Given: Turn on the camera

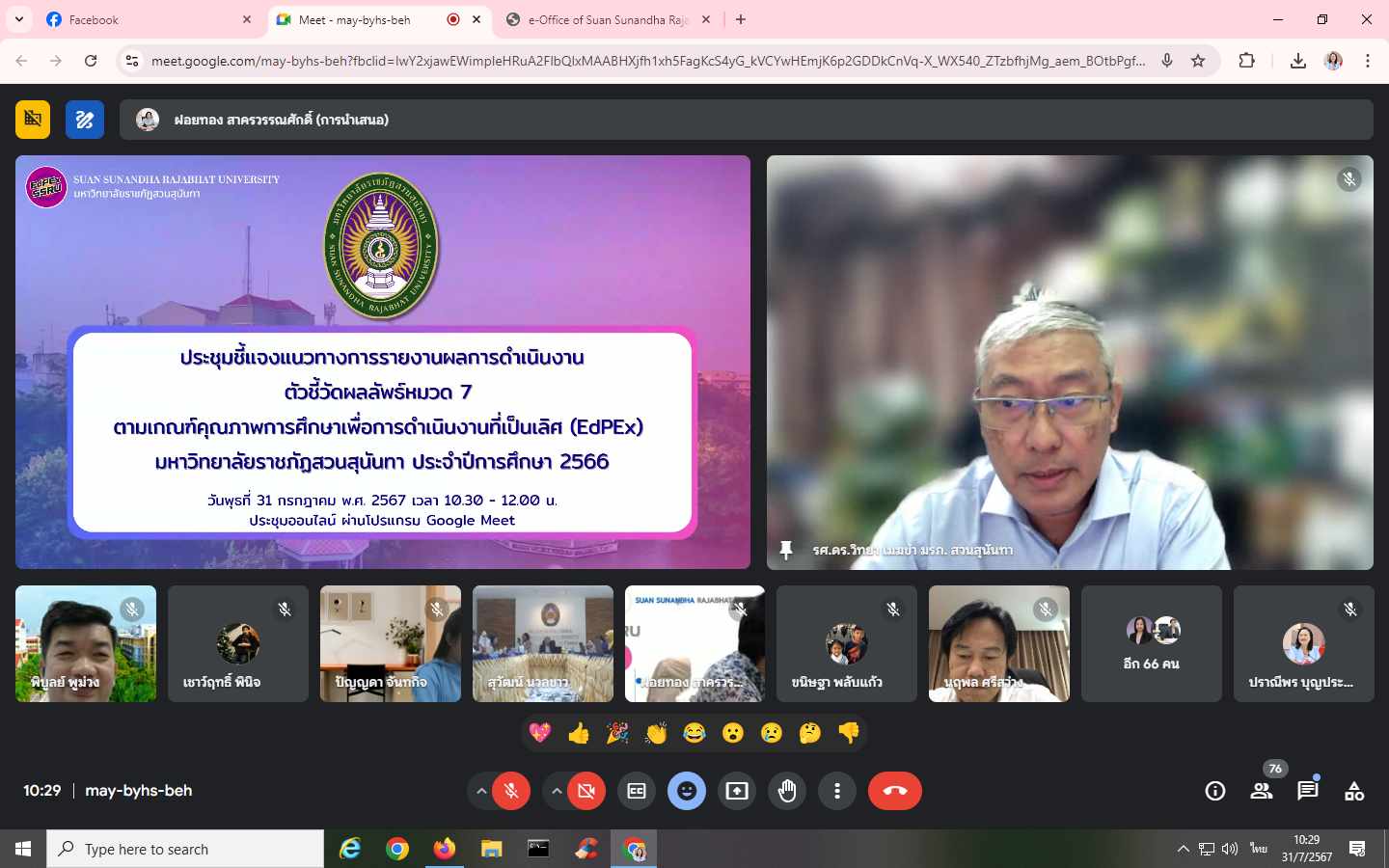Looking at the screenshot, I should 586,791.
